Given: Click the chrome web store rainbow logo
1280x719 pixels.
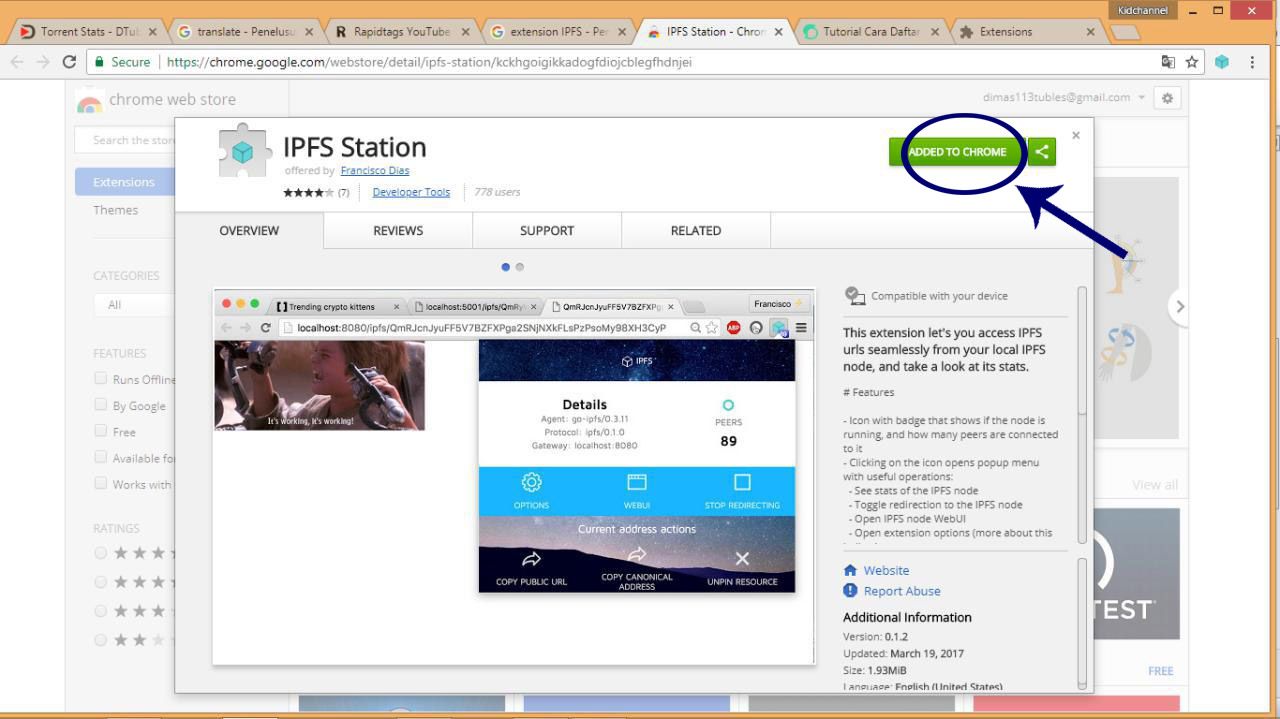Looking at the screenshot, I should pos(90,101).
